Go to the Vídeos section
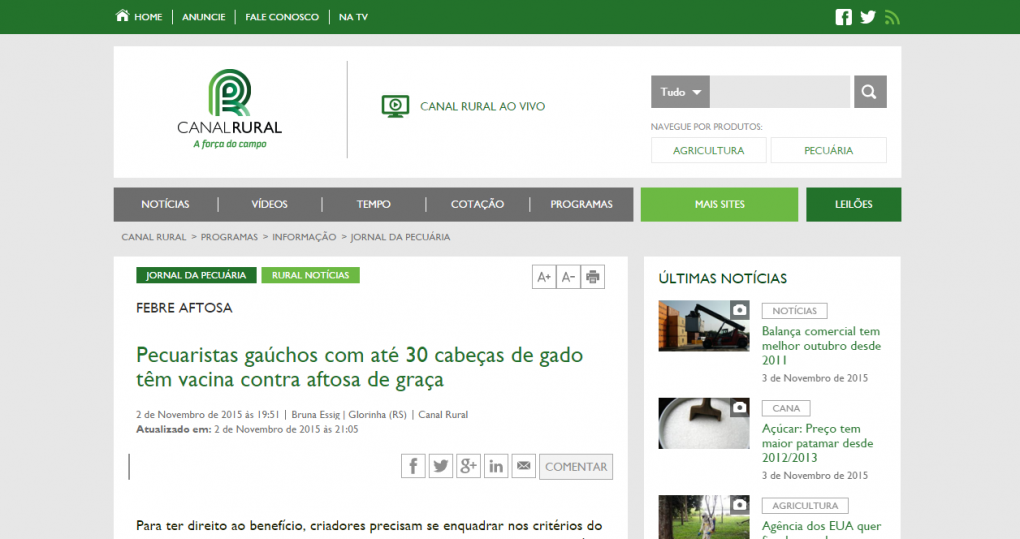This screenshot has width=1020, height=539. pos(269,204)
